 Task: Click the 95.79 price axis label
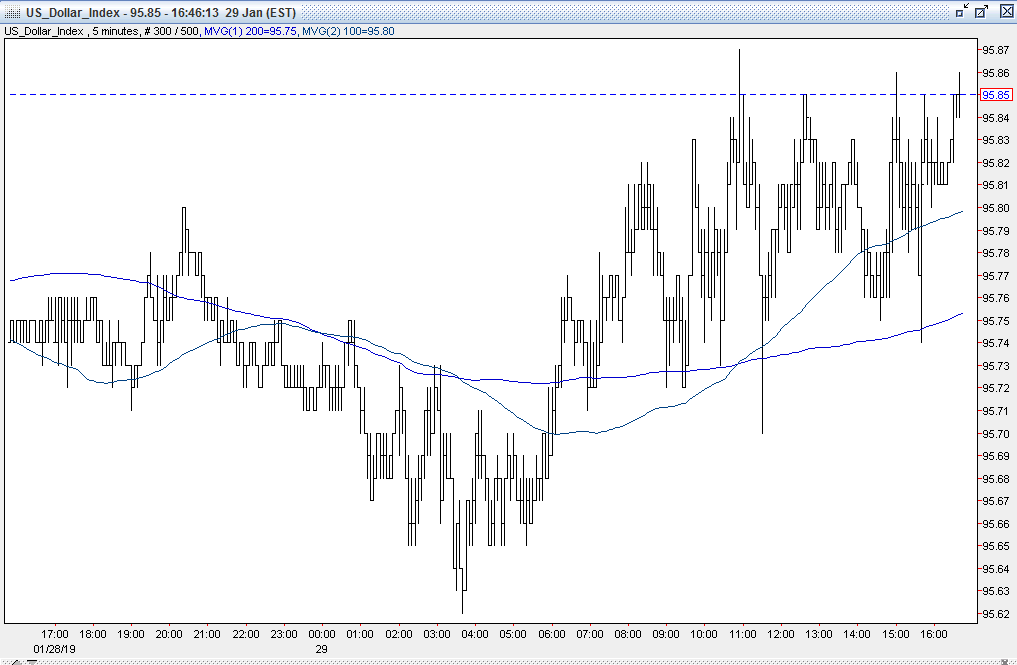(996, 230)
